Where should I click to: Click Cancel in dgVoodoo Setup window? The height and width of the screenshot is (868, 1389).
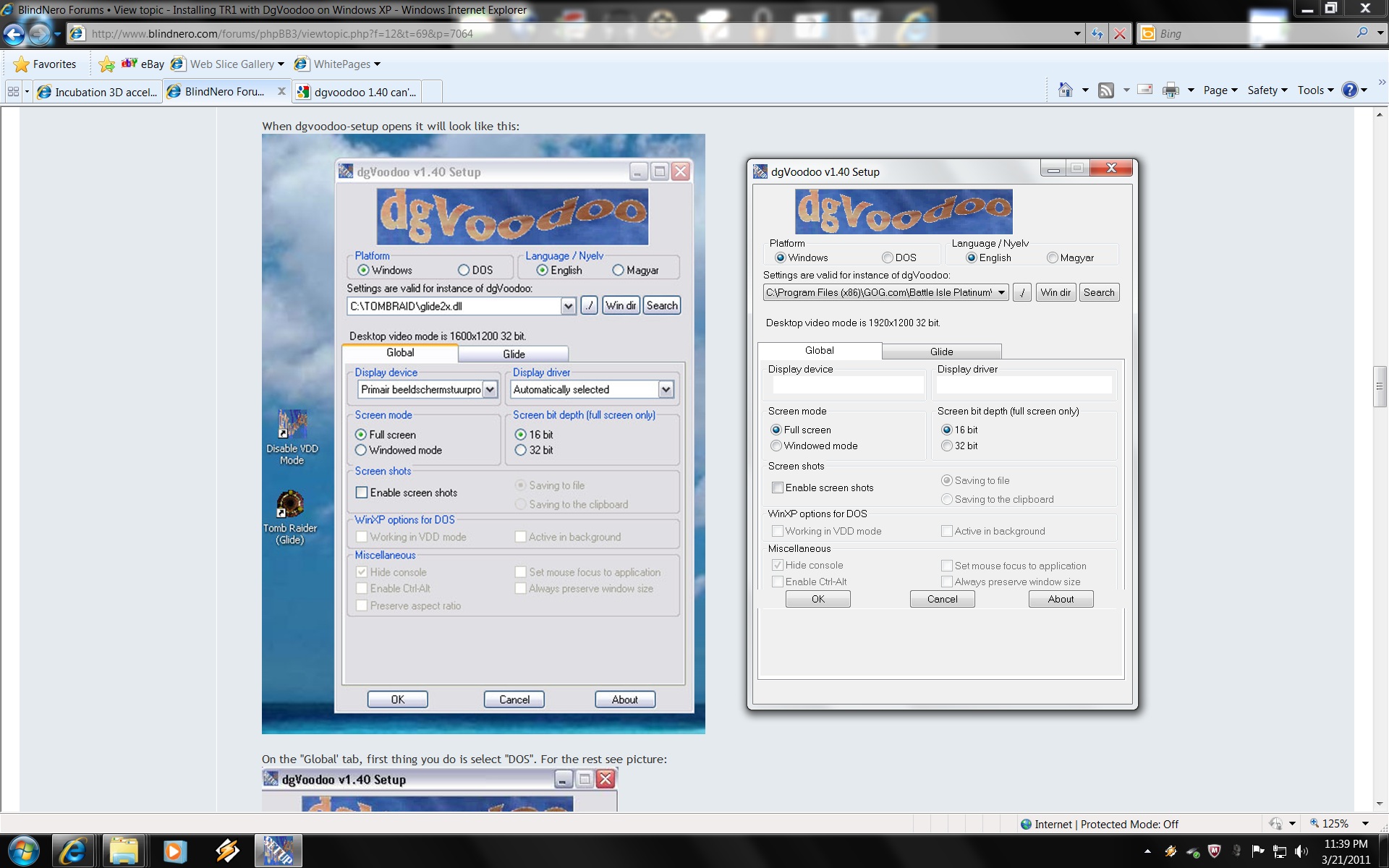pos(942,599)
